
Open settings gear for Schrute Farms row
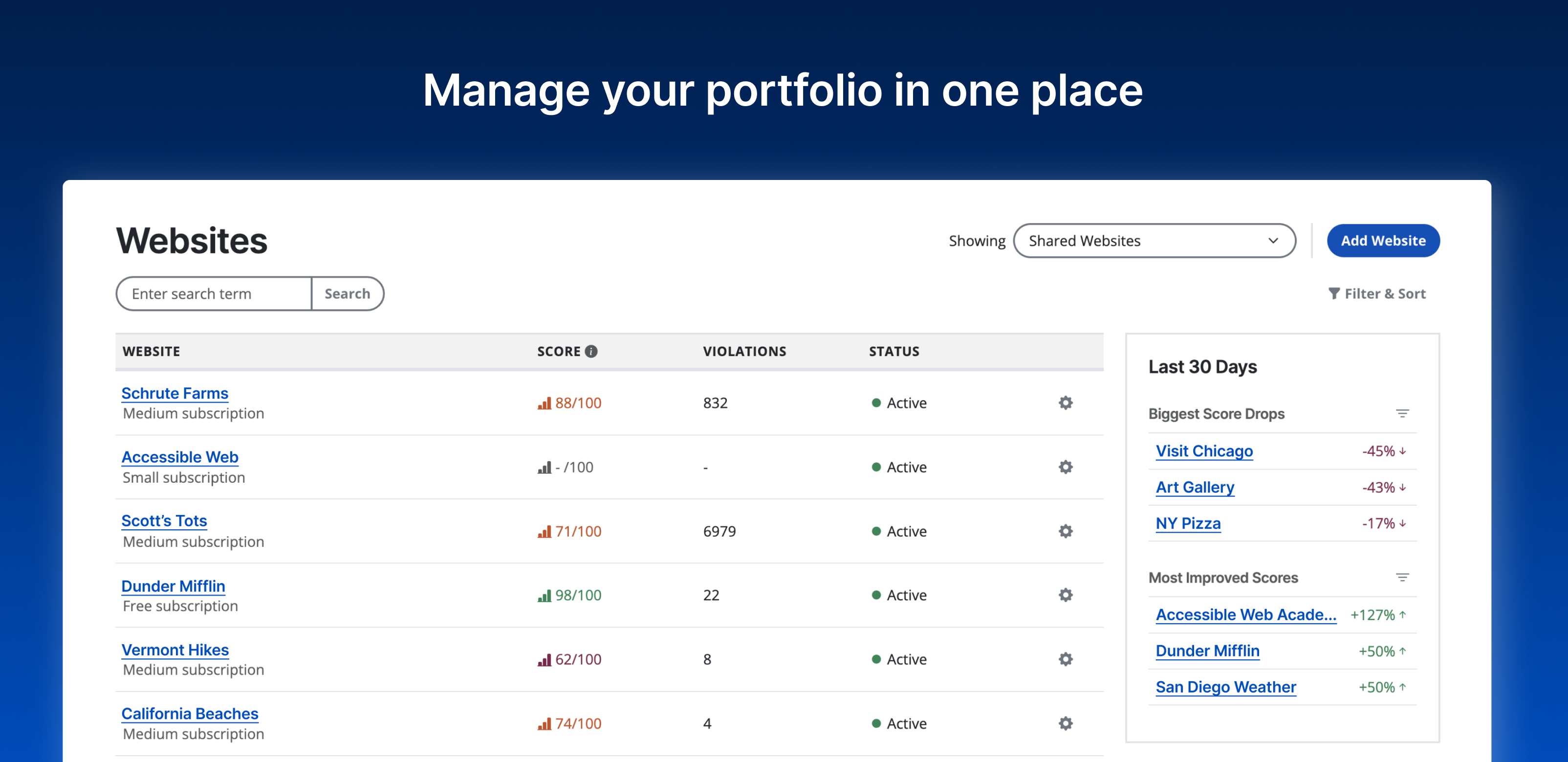coord(1065,403)
